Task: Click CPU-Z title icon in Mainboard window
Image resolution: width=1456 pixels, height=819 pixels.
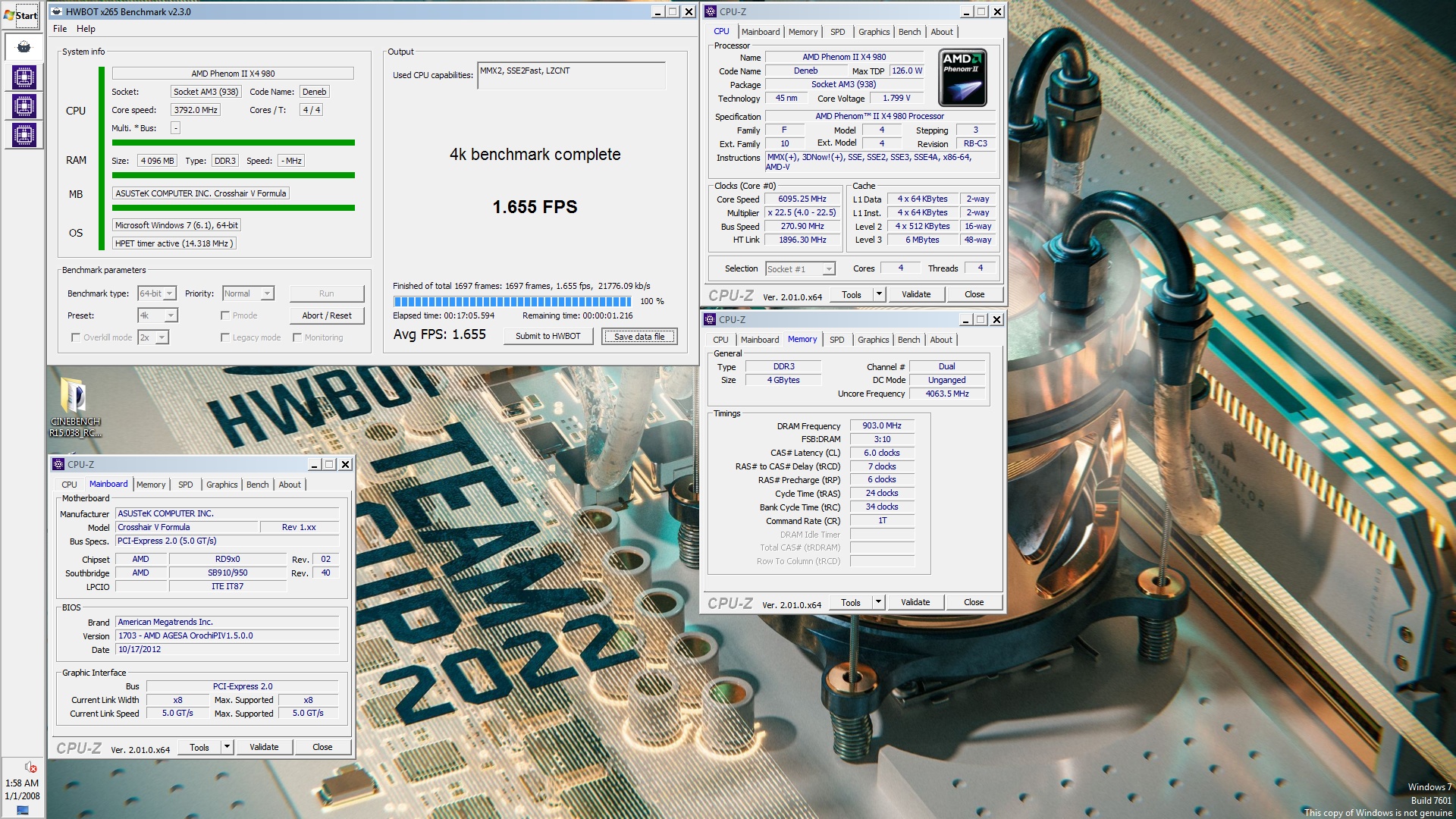Action: click(x=58, y=464)
